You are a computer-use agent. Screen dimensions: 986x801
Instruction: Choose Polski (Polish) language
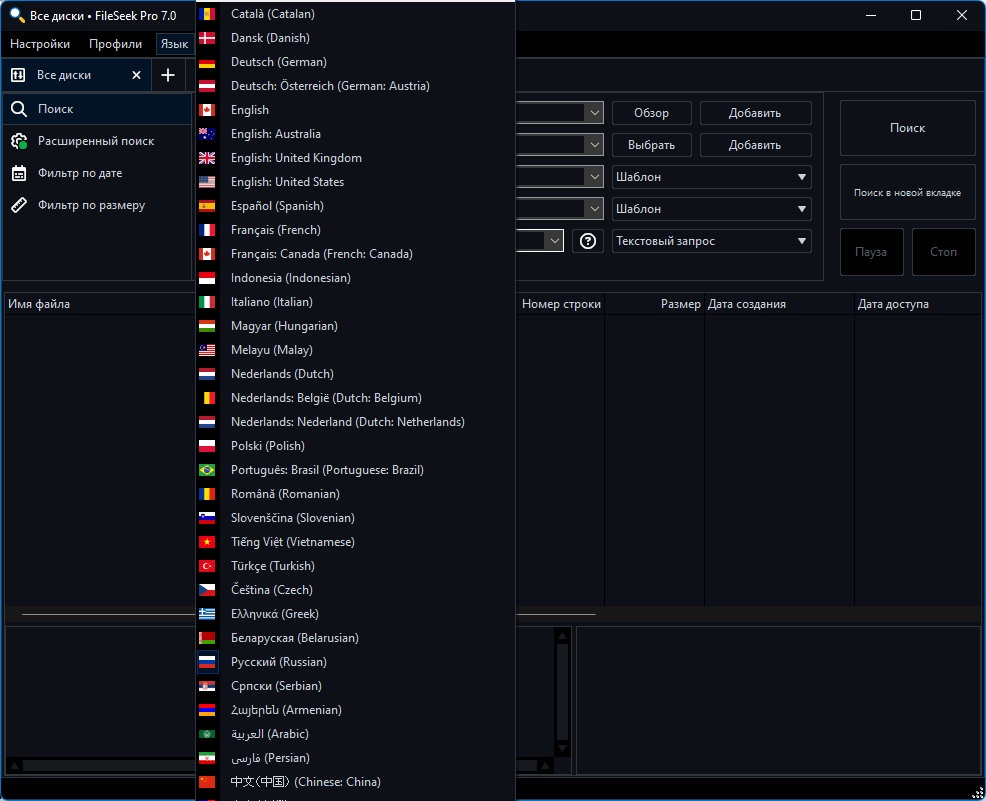point(355,446)
